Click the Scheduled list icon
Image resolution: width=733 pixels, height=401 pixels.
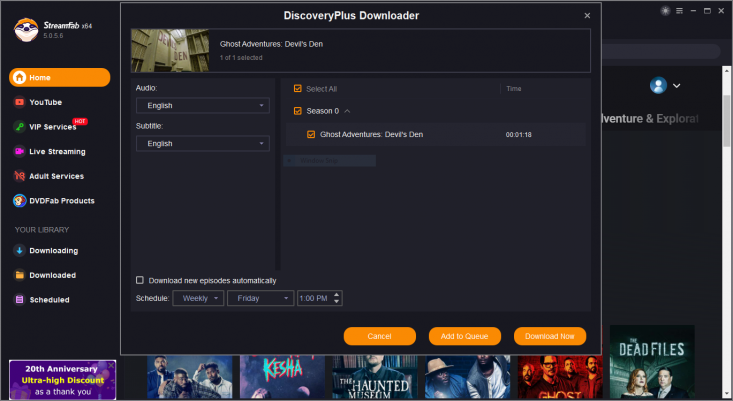[x=20, y=300]
